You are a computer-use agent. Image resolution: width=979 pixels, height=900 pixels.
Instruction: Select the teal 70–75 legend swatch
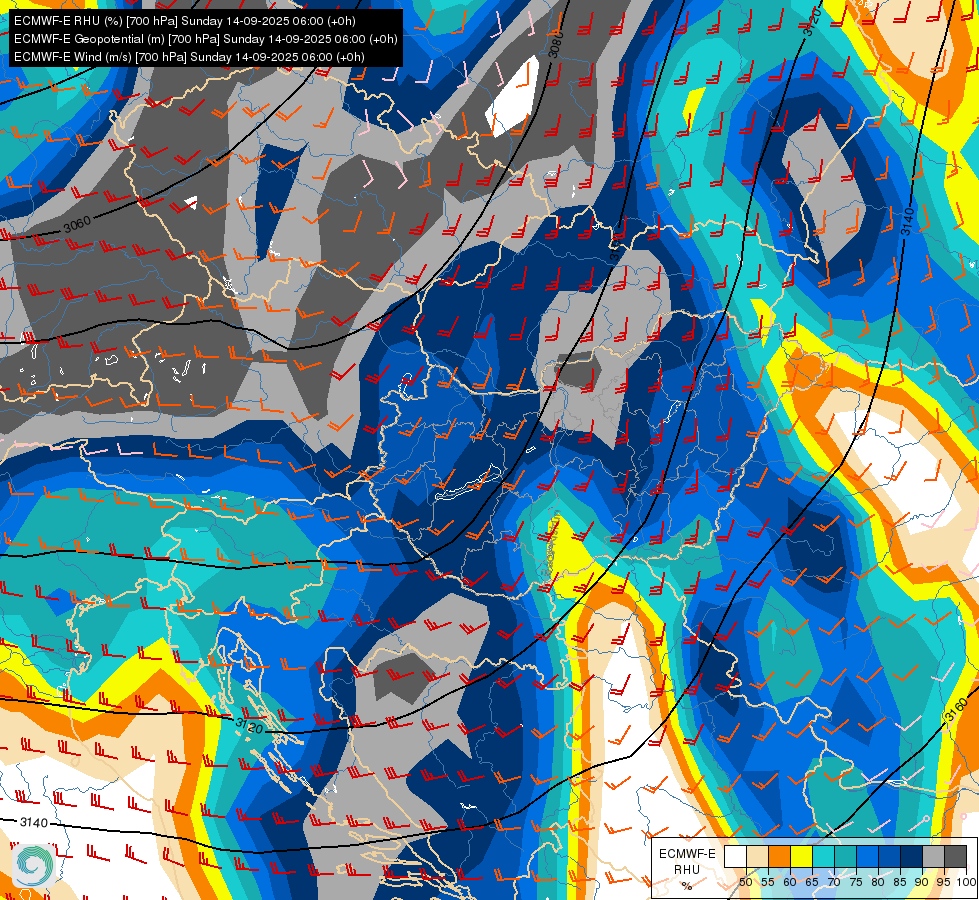click(x=845, y=856)
